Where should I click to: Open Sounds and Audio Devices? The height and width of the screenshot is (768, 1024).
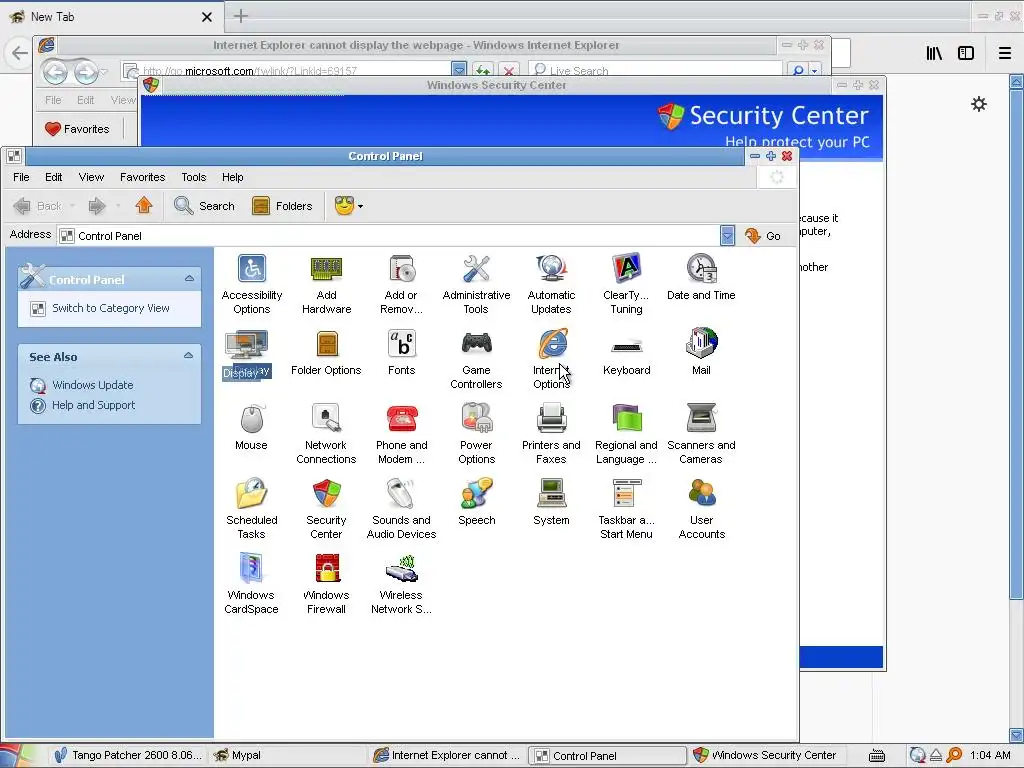pos(401,509)
